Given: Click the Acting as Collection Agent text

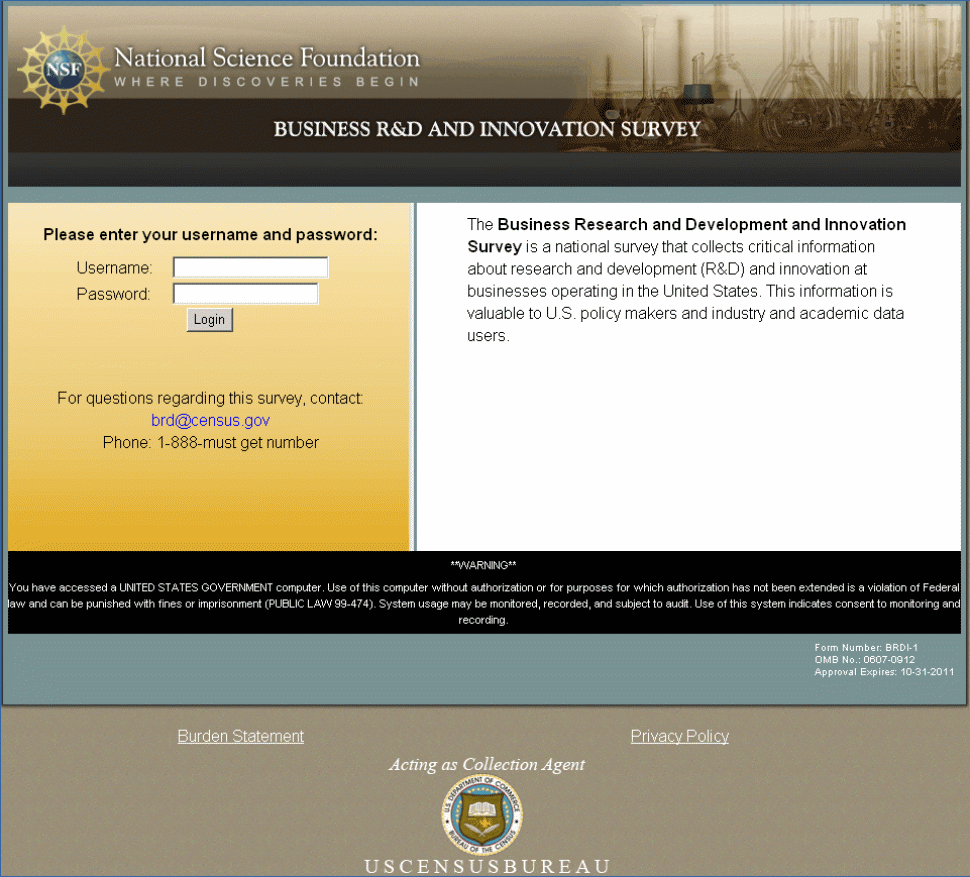Looking at the screenshot, I should 487,765.
